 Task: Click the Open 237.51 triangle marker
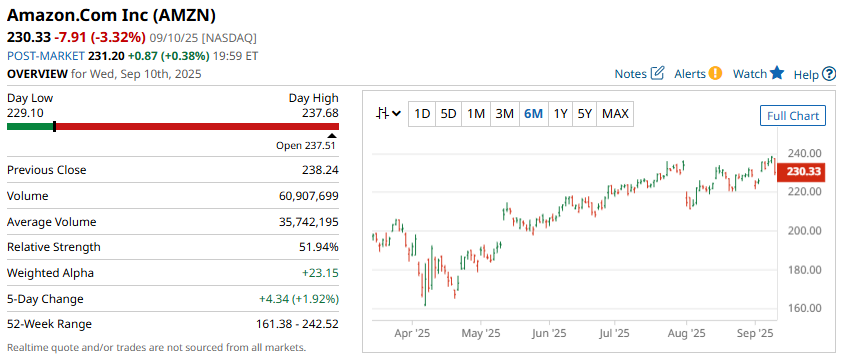(332, 136)
